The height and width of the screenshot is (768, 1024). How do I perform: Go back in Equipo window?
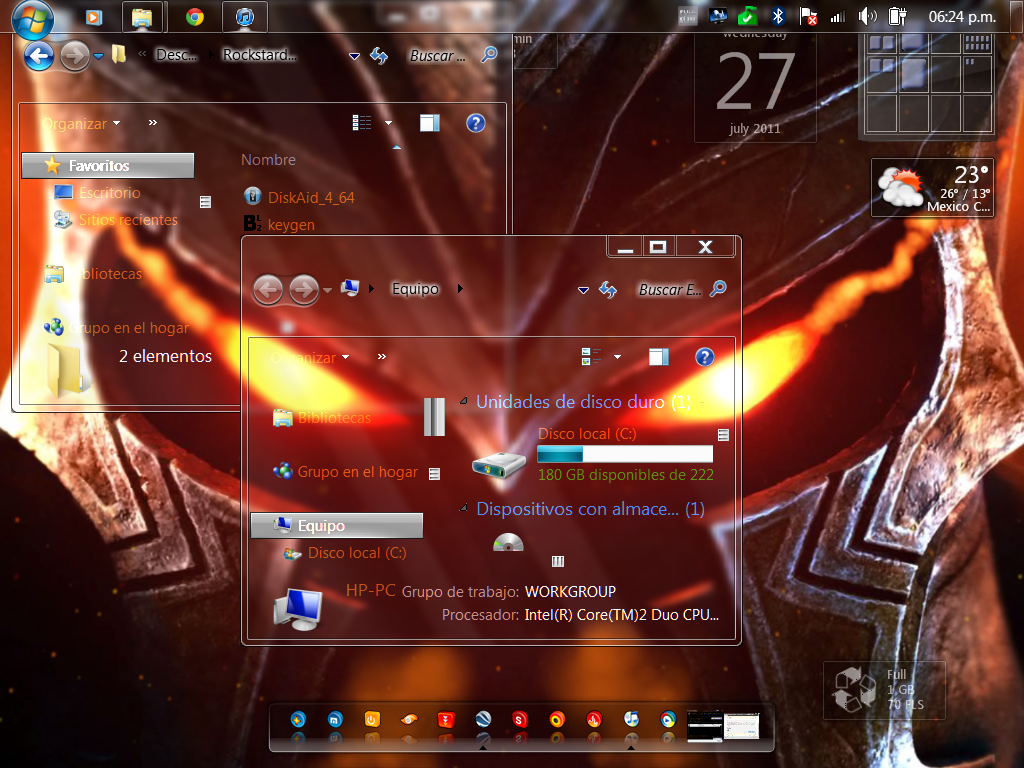click(x=268, y=290)
